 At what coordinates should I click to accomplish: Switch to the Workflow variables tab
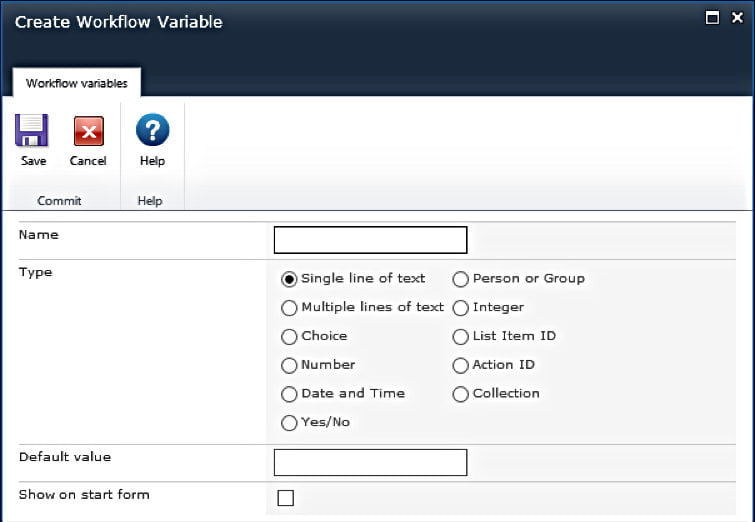[x=77, y=83]
